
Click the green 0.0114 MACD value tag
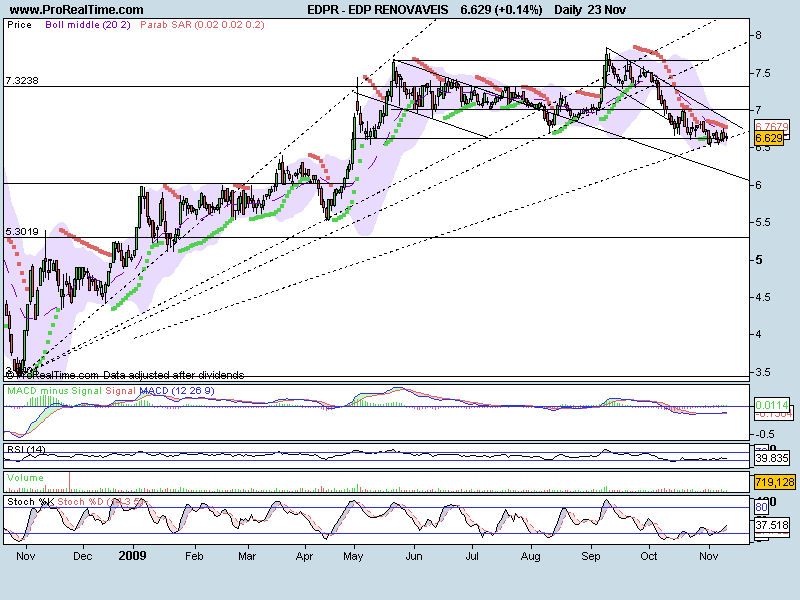772,405
